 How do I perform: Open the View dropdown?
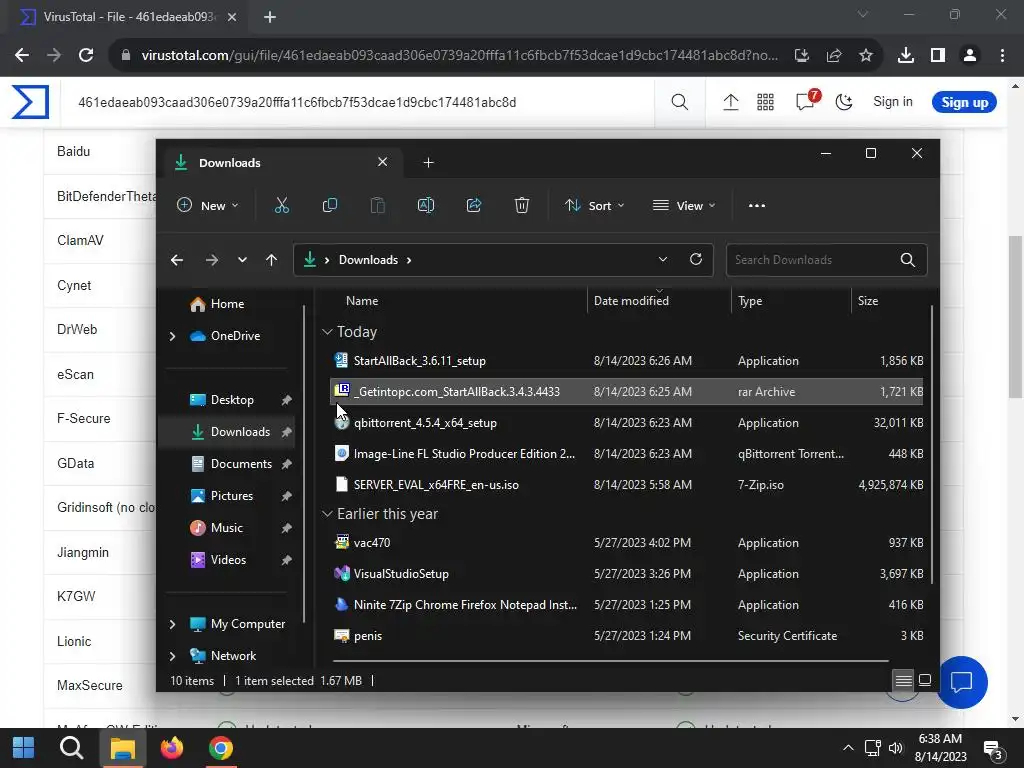pyautogui.click(x=684, y=206)
